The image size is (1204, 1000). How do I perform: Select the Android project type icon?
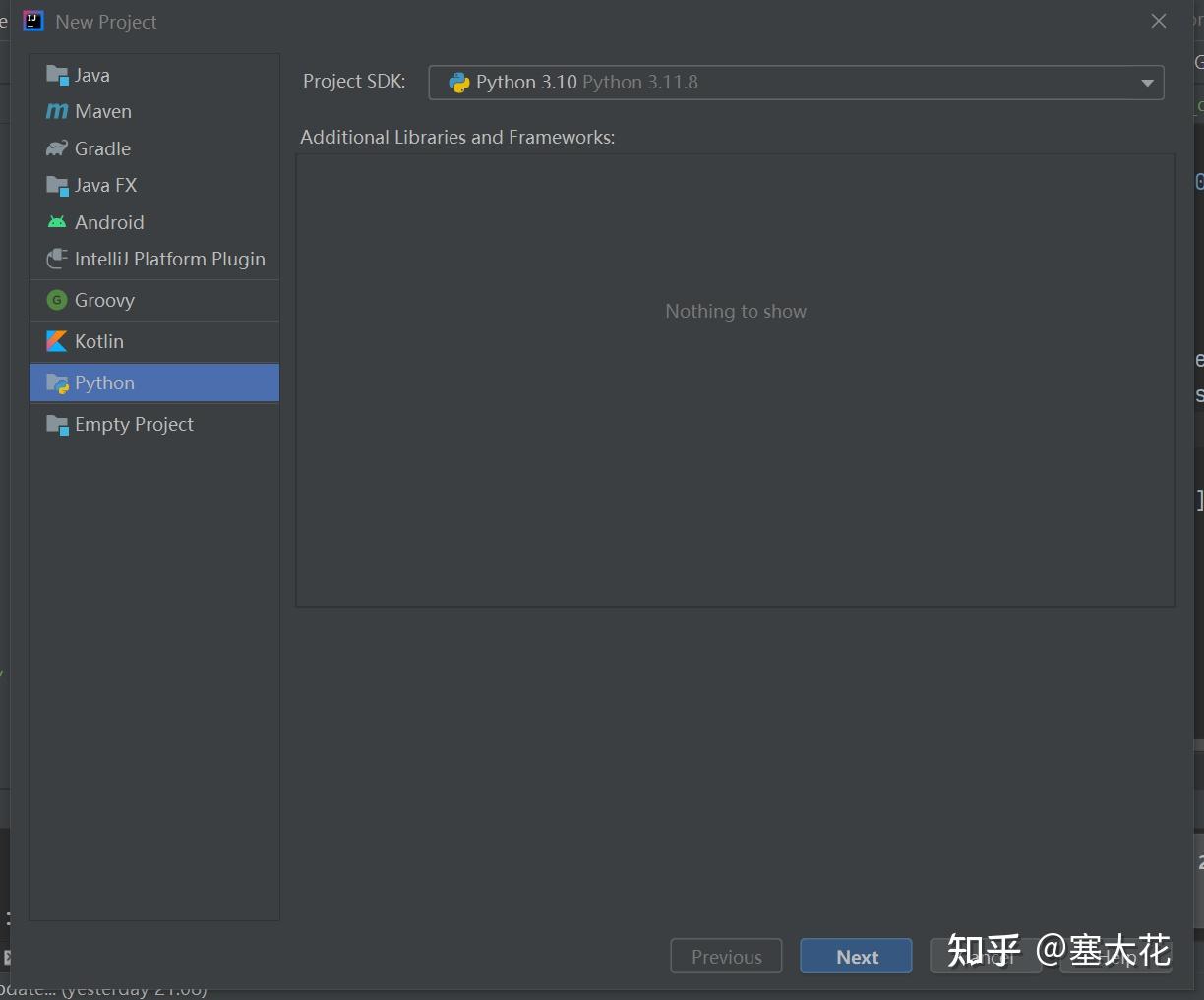coord(57,221)
